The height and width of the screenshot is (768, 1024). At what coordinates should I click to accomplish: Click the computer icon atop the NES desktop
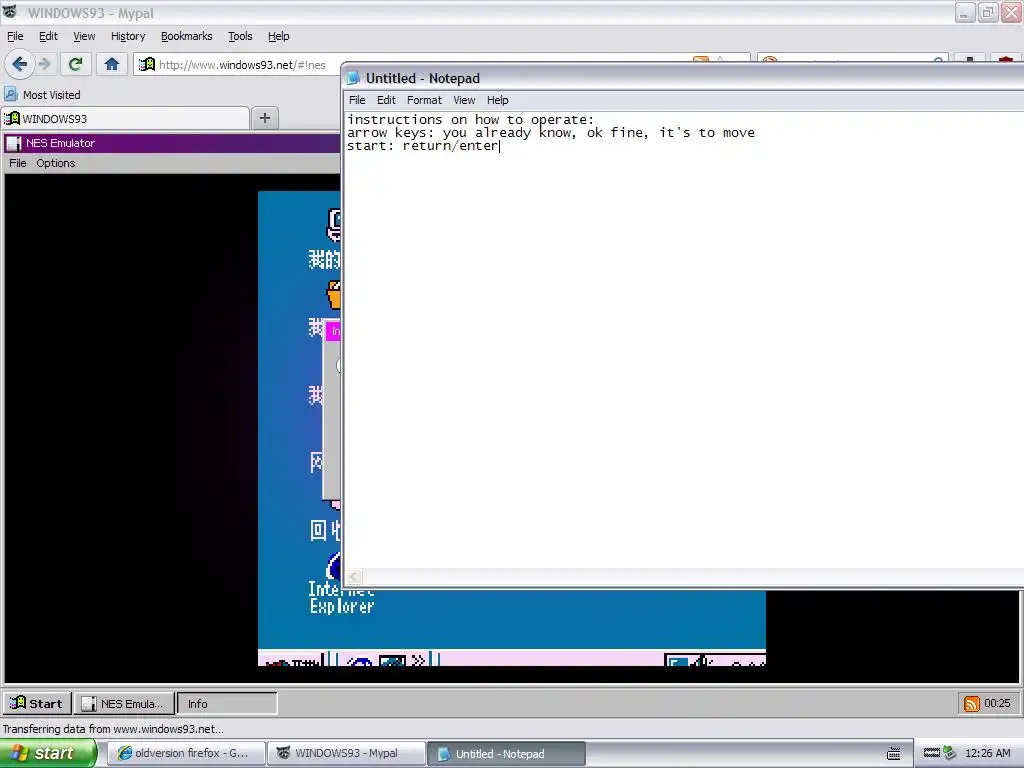point(334,225)
